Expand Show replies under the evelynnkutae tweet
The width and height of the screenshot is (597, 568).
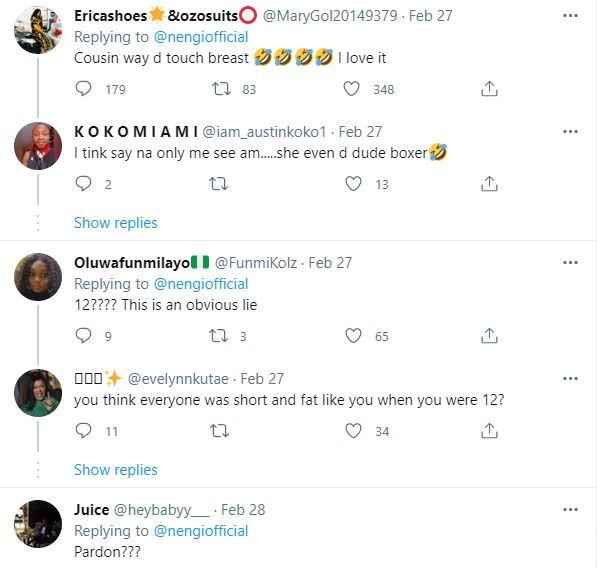pyautogui.click(x=116, y=470)
